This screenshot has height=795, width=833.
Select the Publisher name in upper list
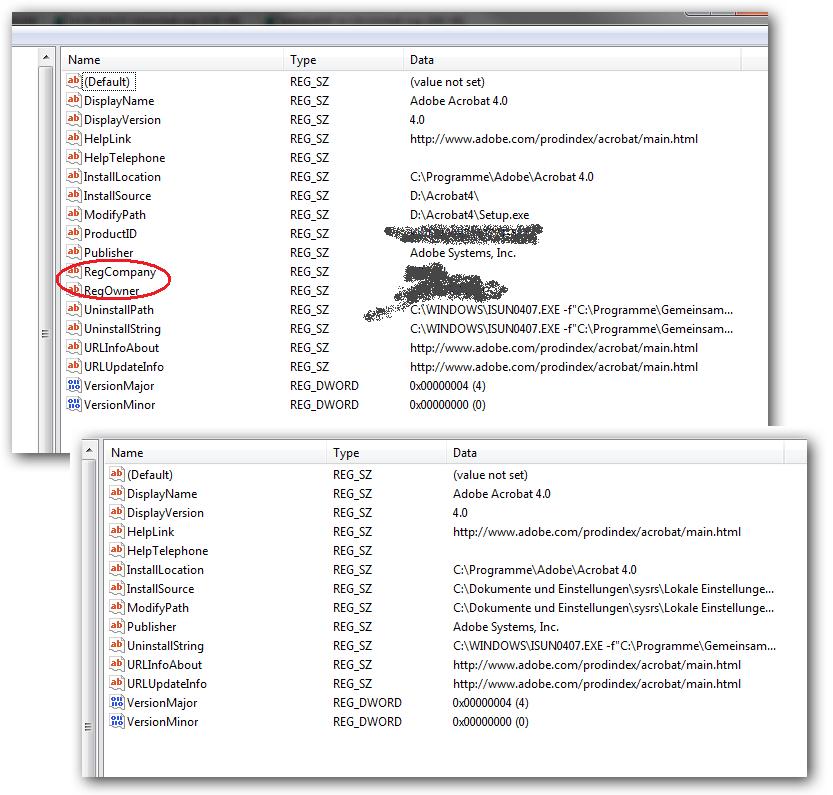coord(109,252)
